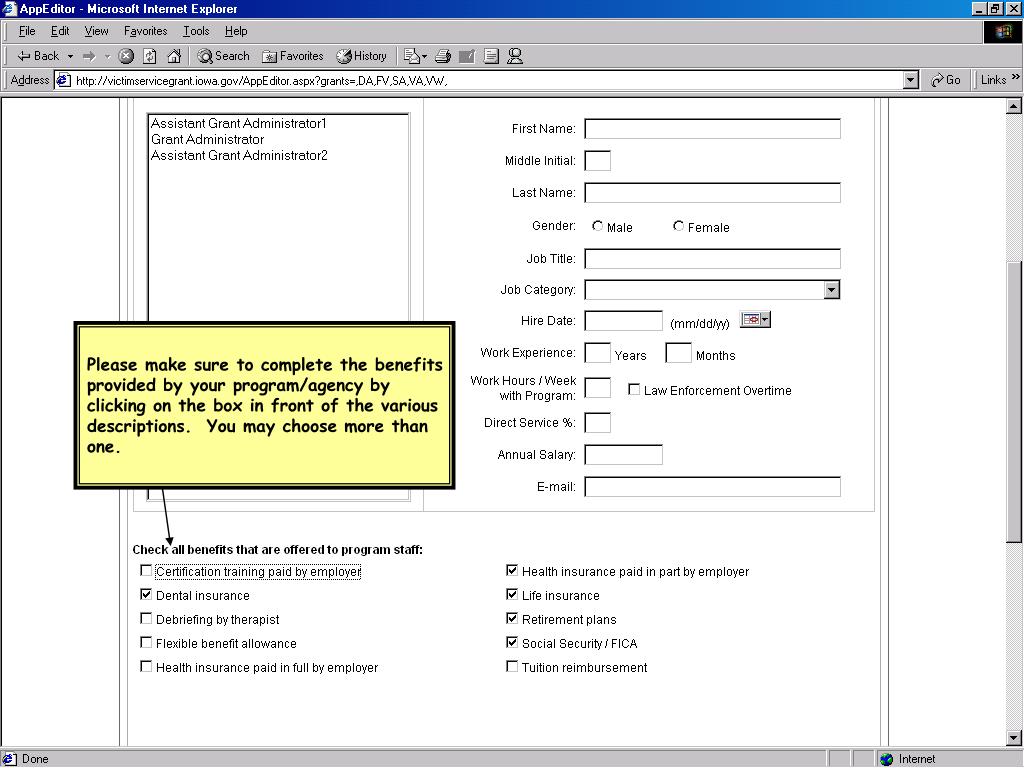Click the Job Title input field

(x=712, y=259)
